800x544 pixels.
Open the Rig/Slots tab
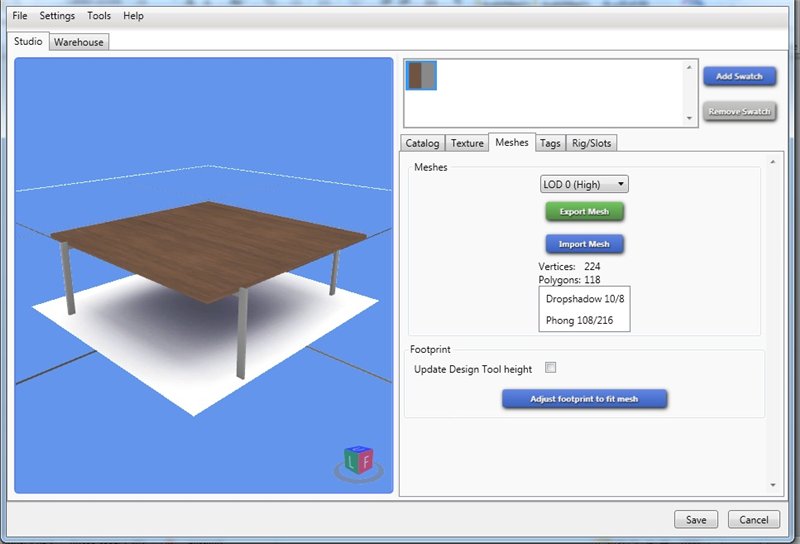tap(591, 143)
